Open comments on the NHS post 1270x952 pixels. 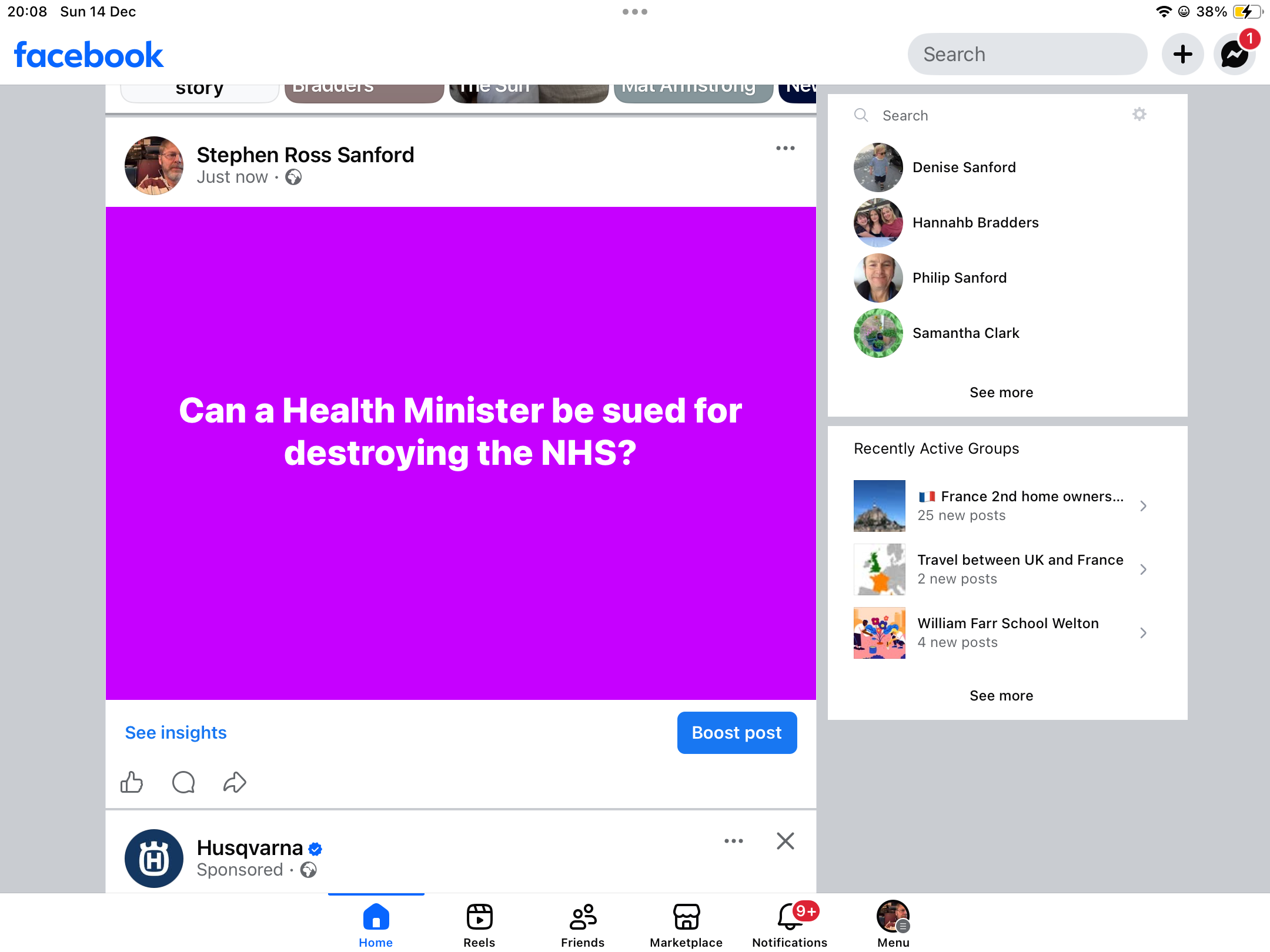[183, 782]
